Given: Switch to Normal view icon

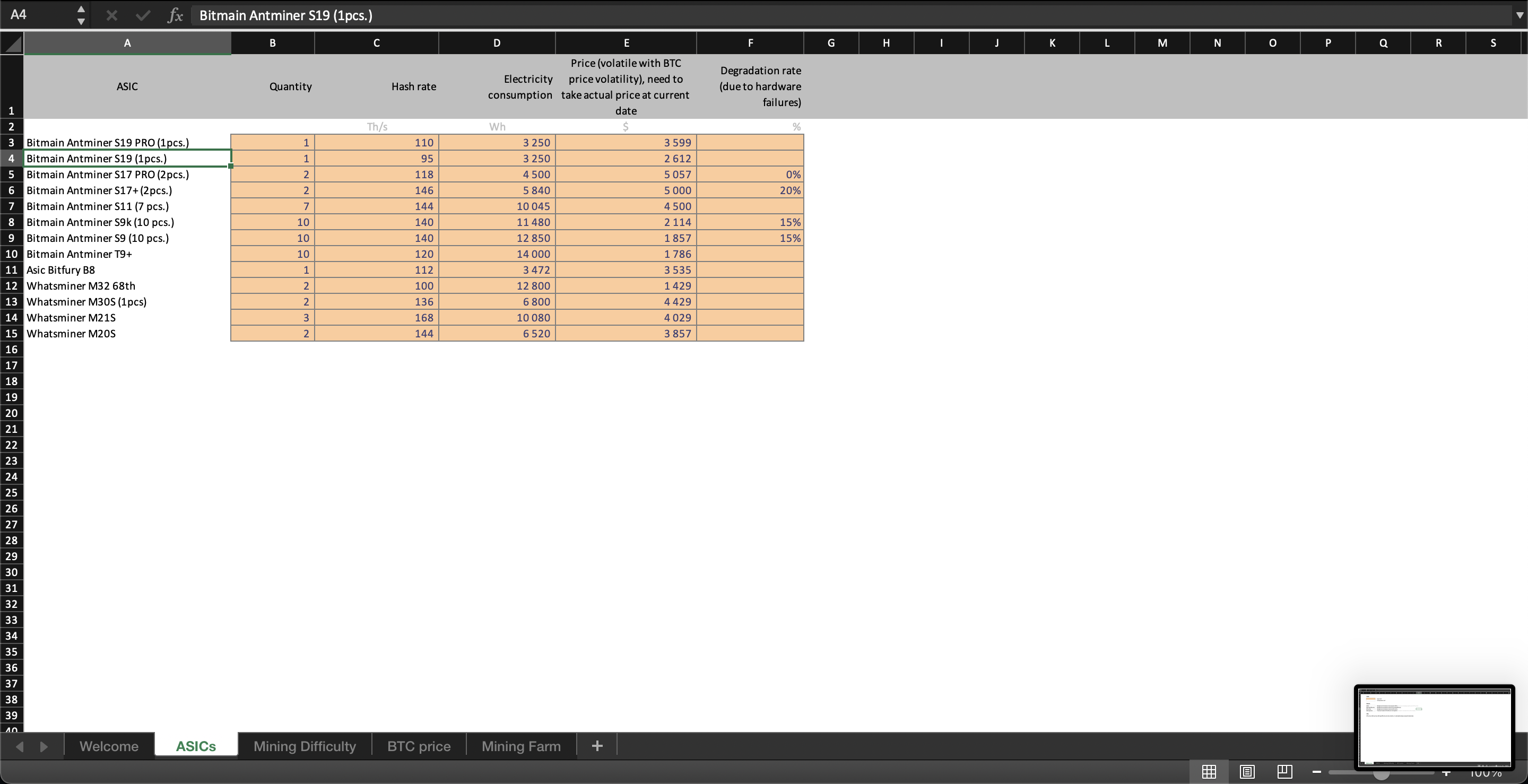Looking at the screenshot, I should point(1209,772).
